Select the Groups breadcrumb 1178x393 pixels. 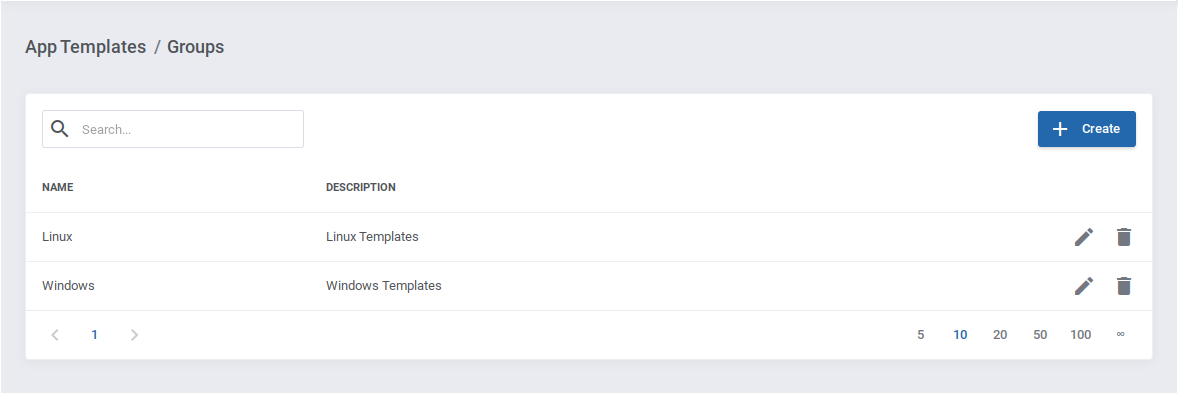pyautogui.click(x=195, y=47)
